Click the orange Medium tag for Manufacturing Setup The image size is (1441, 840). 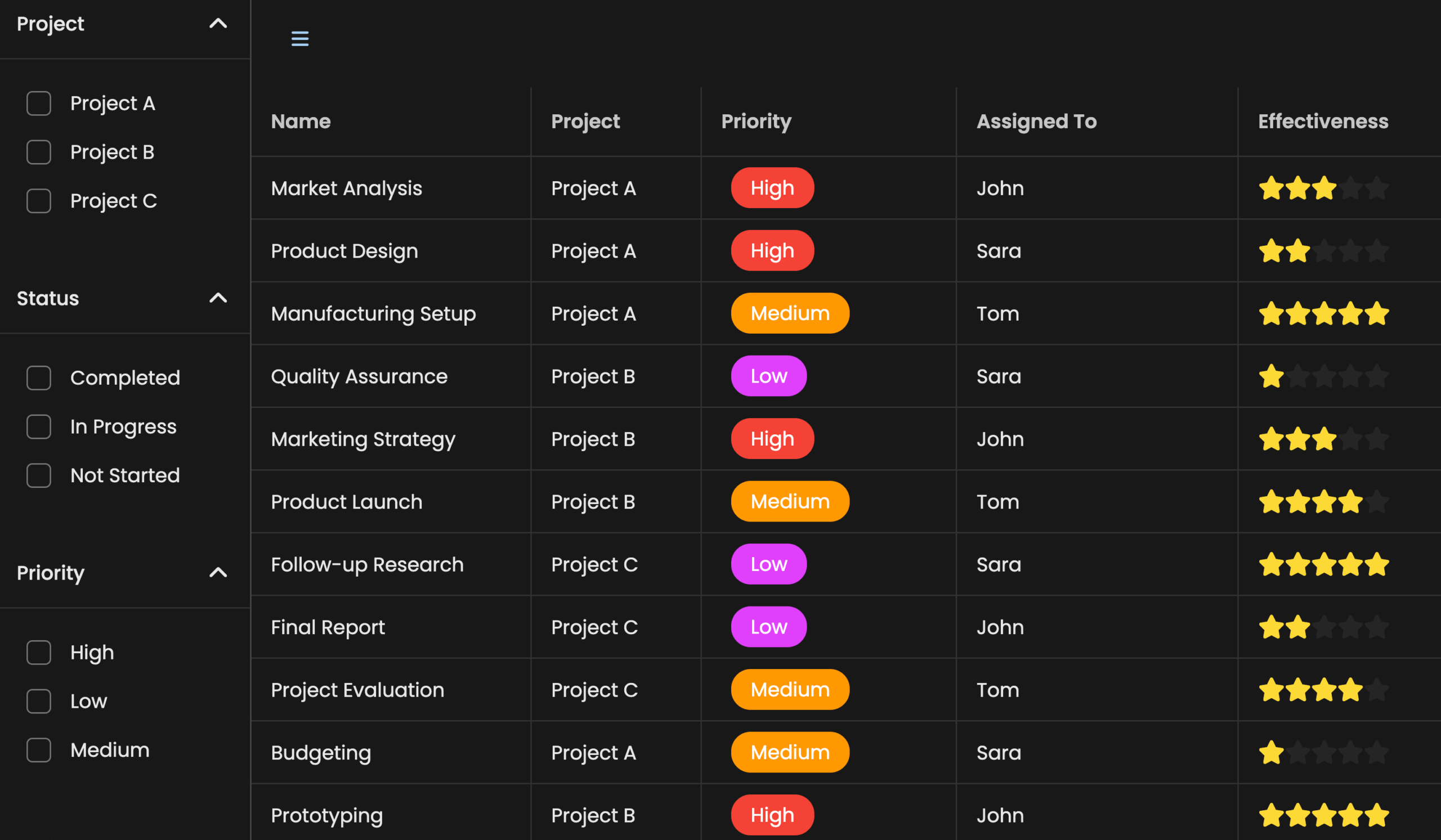[790, 313]
